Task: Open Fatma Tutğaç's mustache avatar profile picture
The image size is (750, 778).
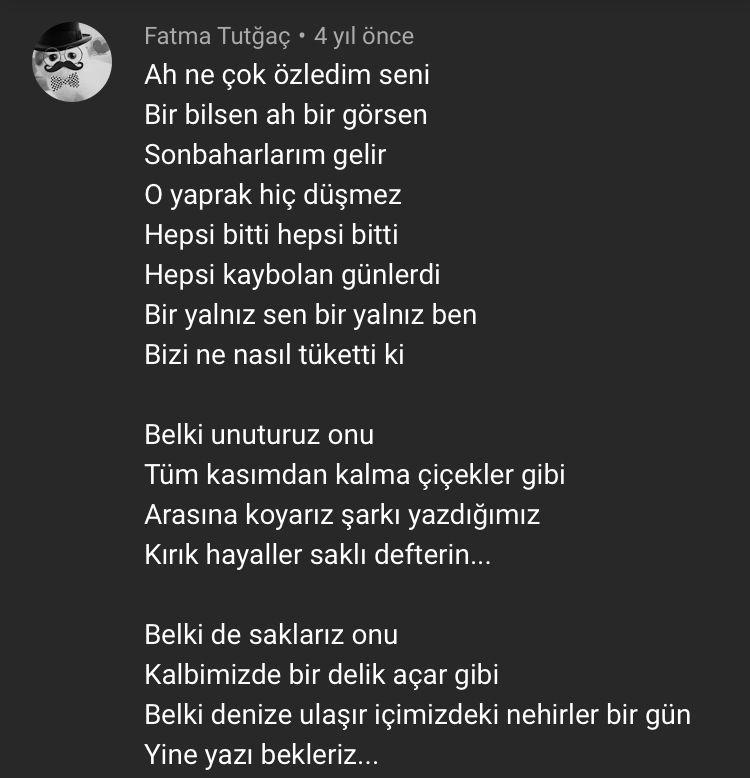Action: pyautogui.click(x=72, y=62)
